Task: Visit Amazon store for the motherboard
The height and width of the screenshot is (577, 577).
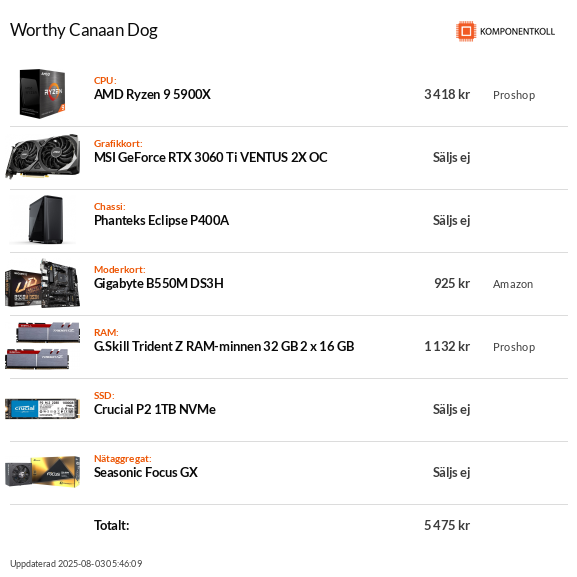Action: [x=513, y=284]
